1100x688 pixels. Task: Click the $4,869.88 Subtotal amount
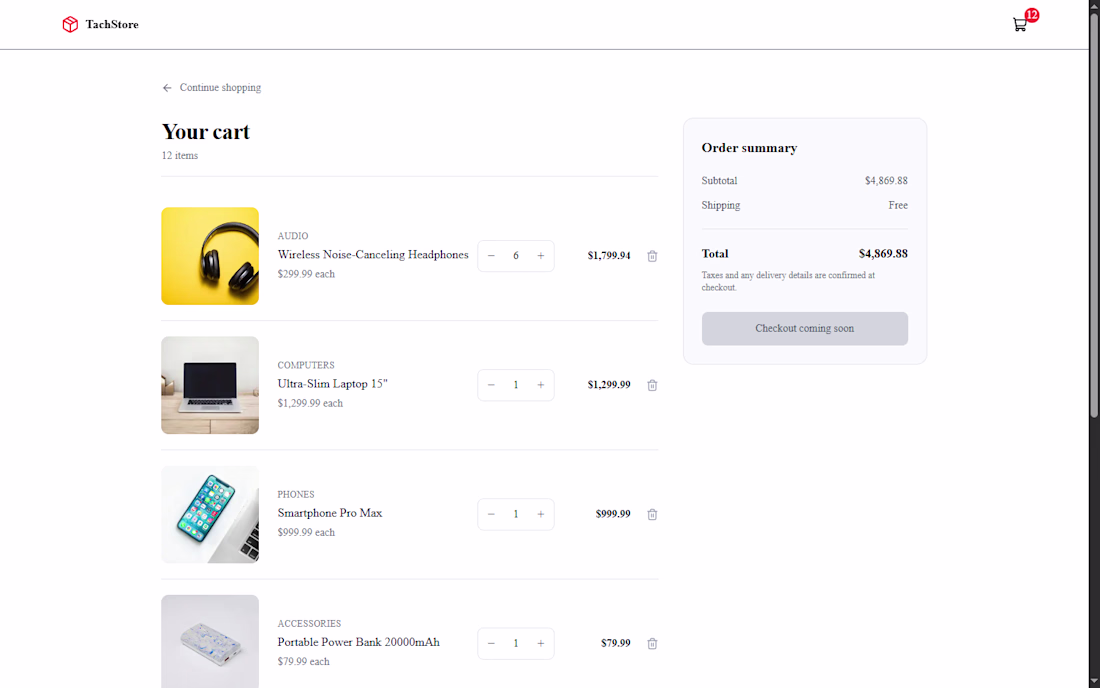pyautogui.click(x=886, y=180)
